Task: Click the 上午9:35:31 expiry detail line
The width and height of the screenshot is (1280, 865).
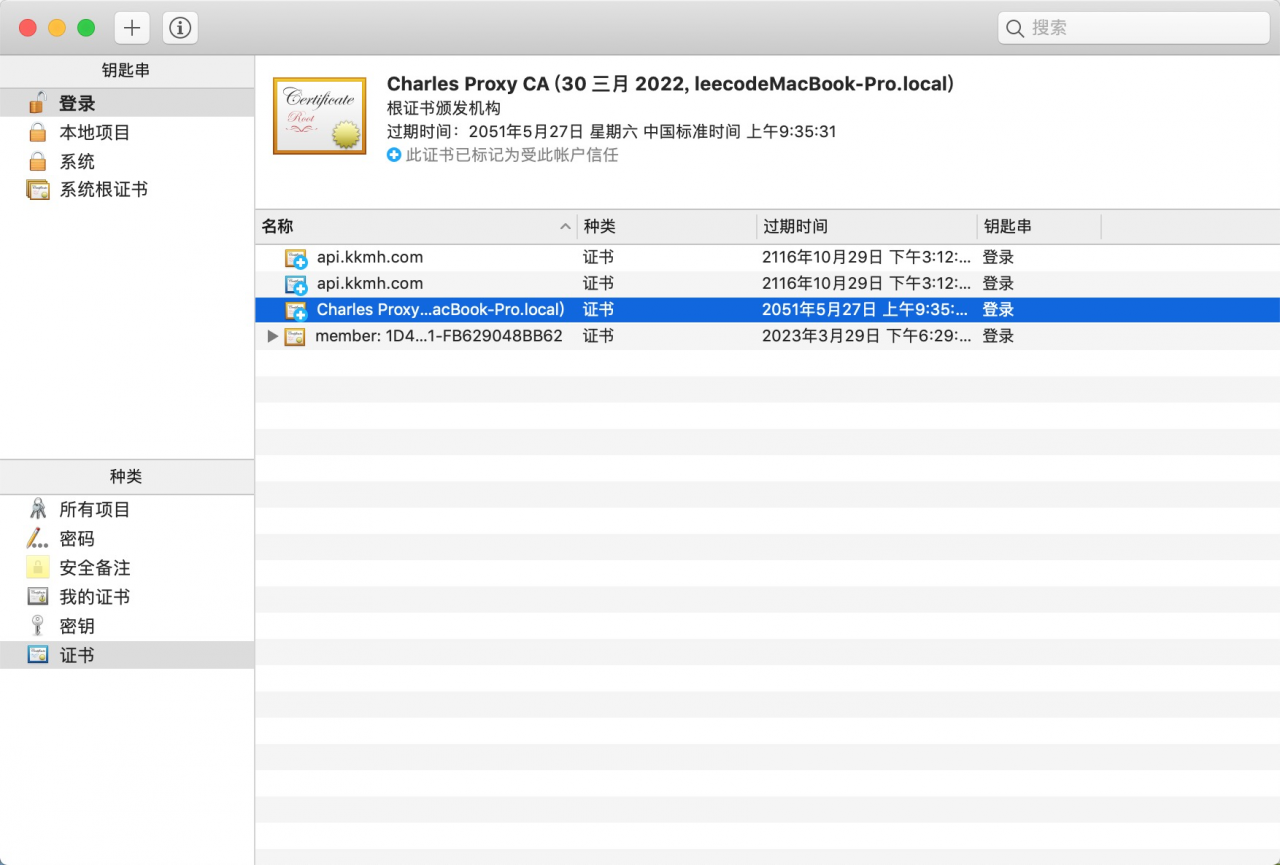Action: click(x=611, y=131)
